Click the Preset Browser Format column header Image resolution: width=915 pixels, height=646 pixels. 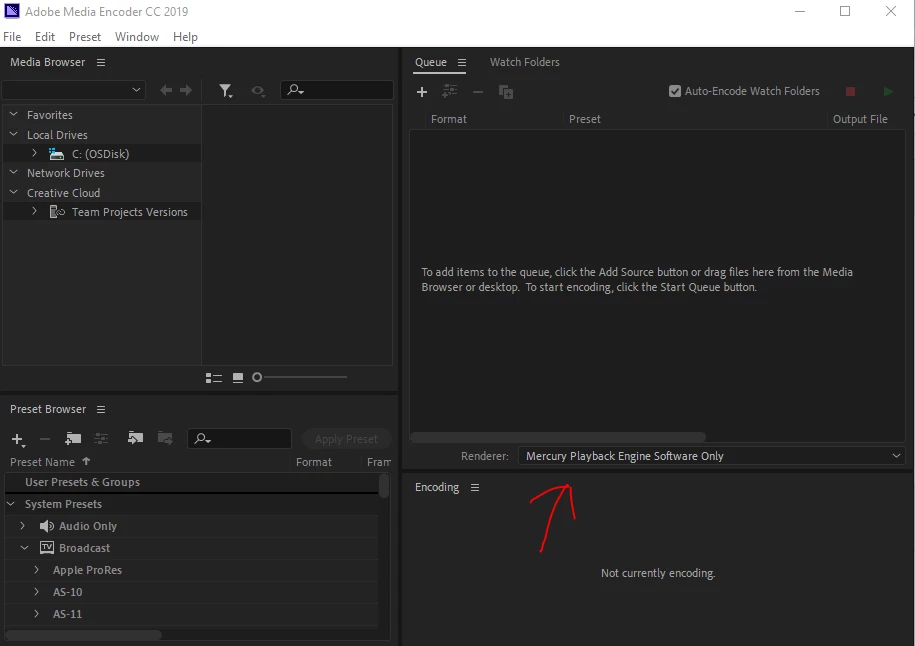313,462
